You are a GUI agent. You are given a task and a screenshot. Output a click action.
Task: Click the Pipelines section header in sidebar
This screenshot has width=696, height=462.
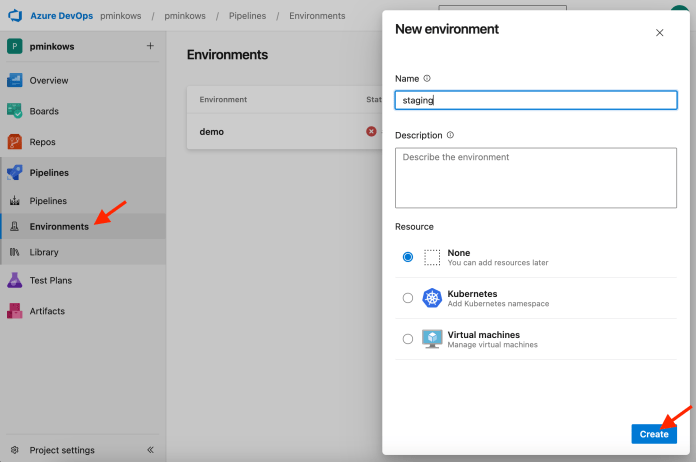49,173
